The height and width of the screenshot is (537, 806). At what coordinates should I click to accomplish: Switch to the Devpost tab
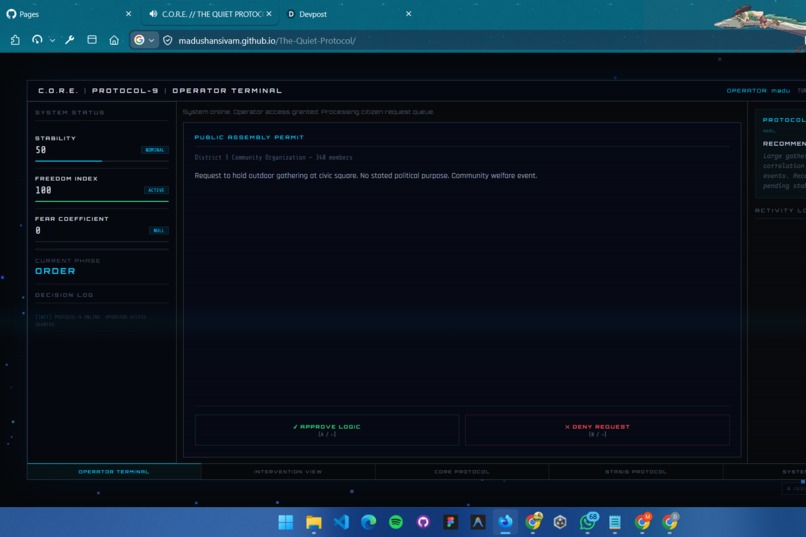coord(350,14)
